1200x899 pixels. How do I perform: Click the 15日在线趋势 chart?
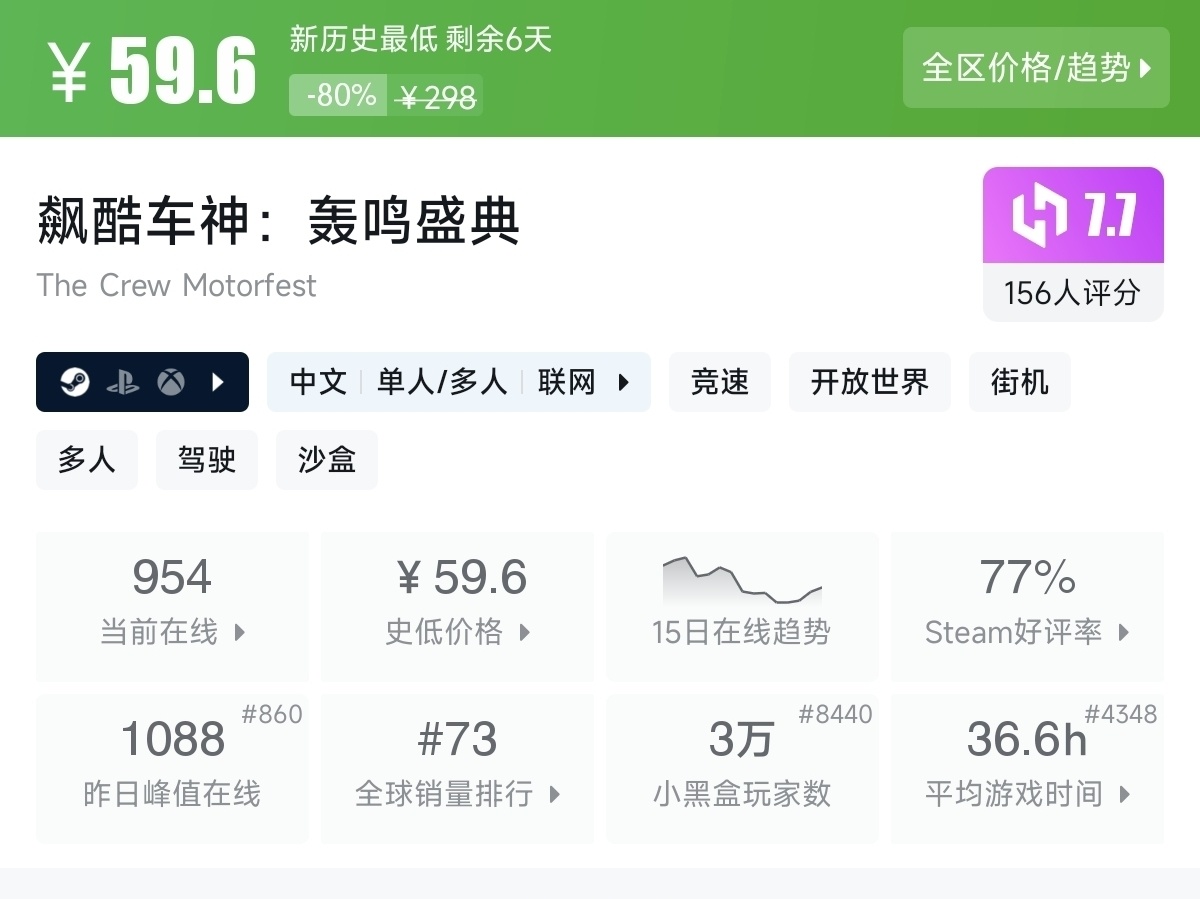[x=742, y=580]
